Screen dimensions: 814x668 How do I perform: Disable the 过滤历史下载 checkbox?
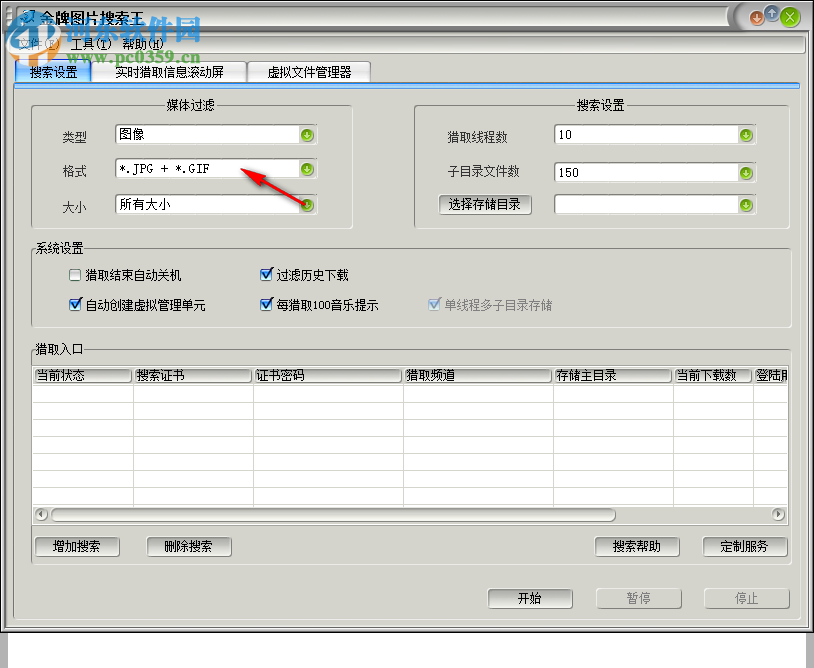(x=266, y=274)
